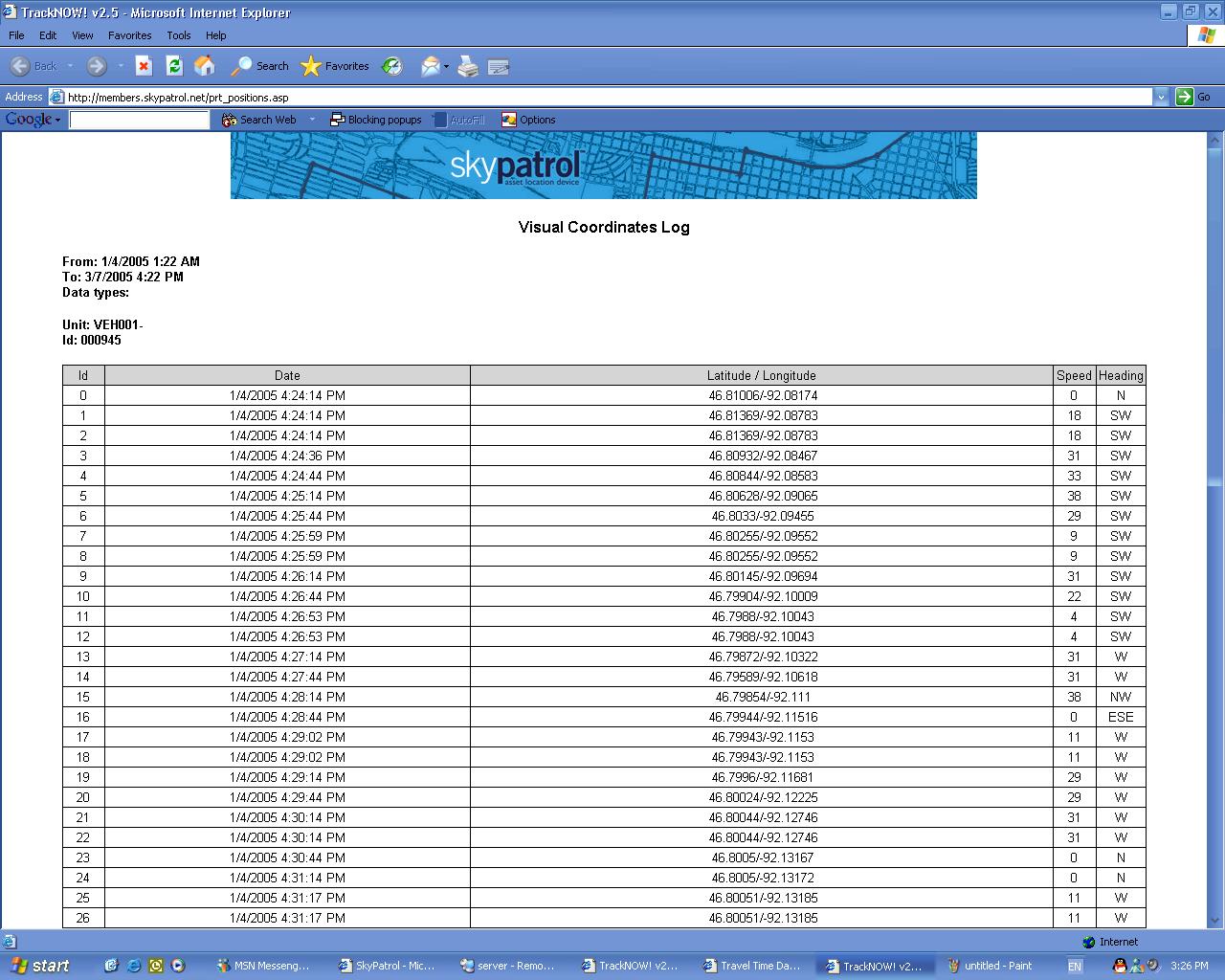Open the Search panel
This screenshot has height=980, width=1225.
coord(258,66)
